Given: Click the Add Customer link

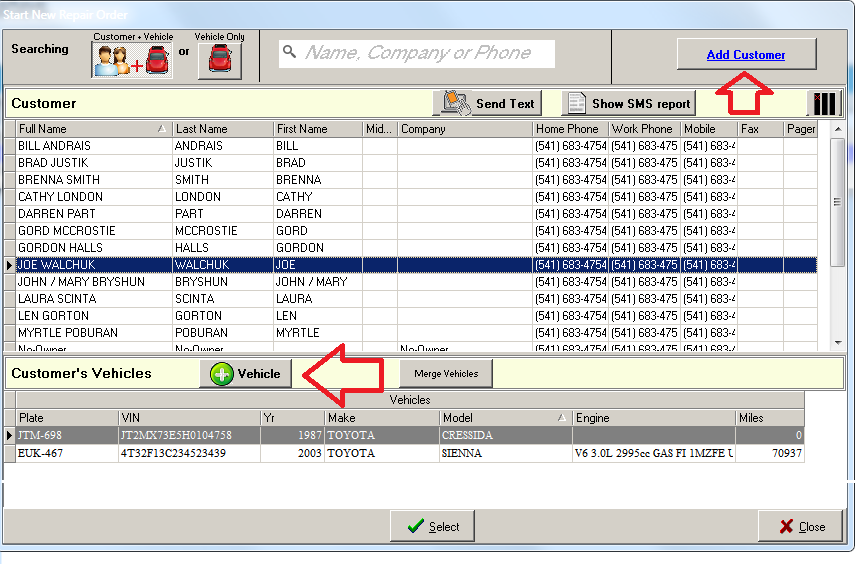Looking at the screenshot, I should click(x=746, y=55).
